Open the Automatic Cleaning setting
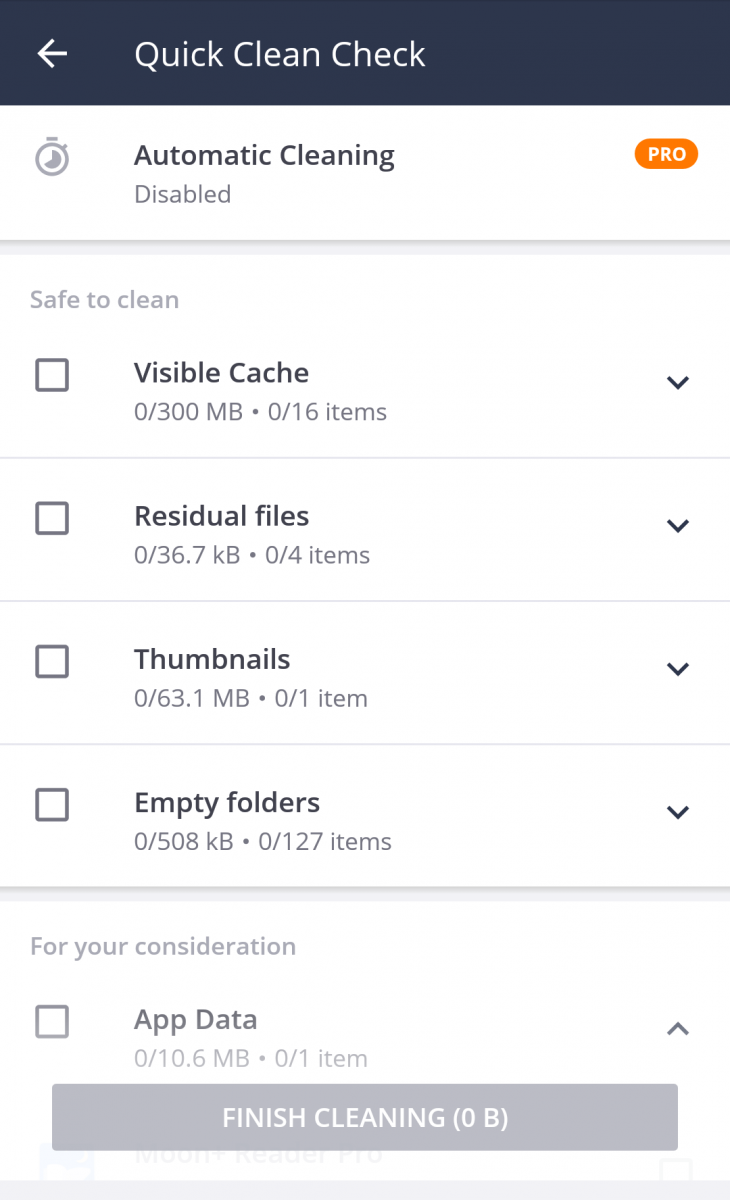Screen dimensions: 730x1200 (264, 156)
